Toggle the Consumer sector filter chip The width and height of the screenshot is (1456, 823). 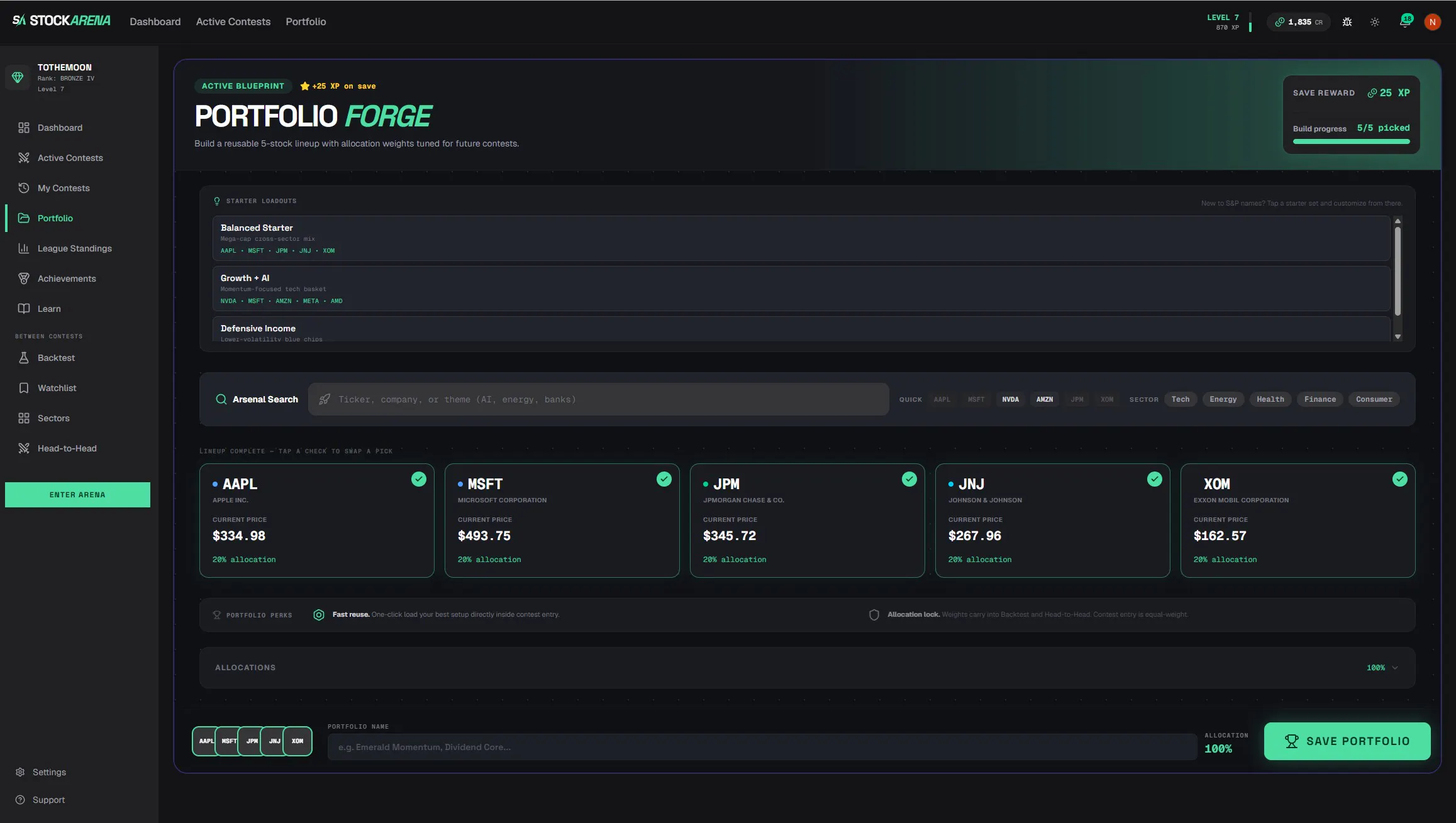[1374, 399]
